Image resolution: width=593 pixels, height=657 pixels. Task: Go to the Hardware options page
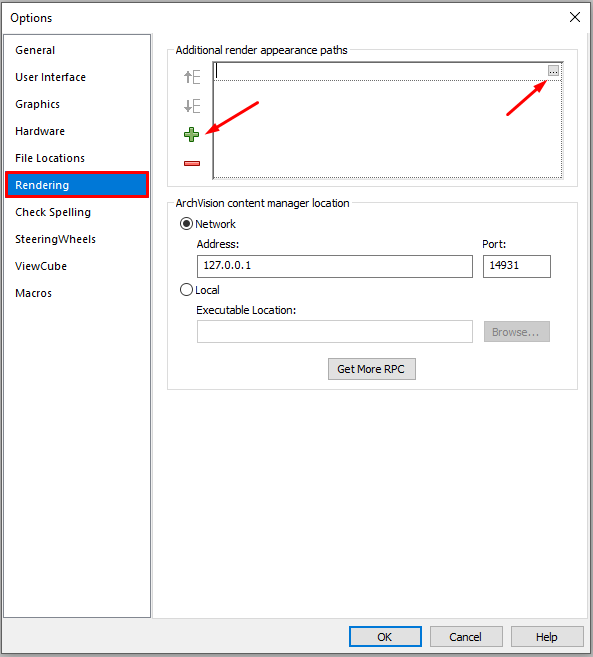[77, 131]
